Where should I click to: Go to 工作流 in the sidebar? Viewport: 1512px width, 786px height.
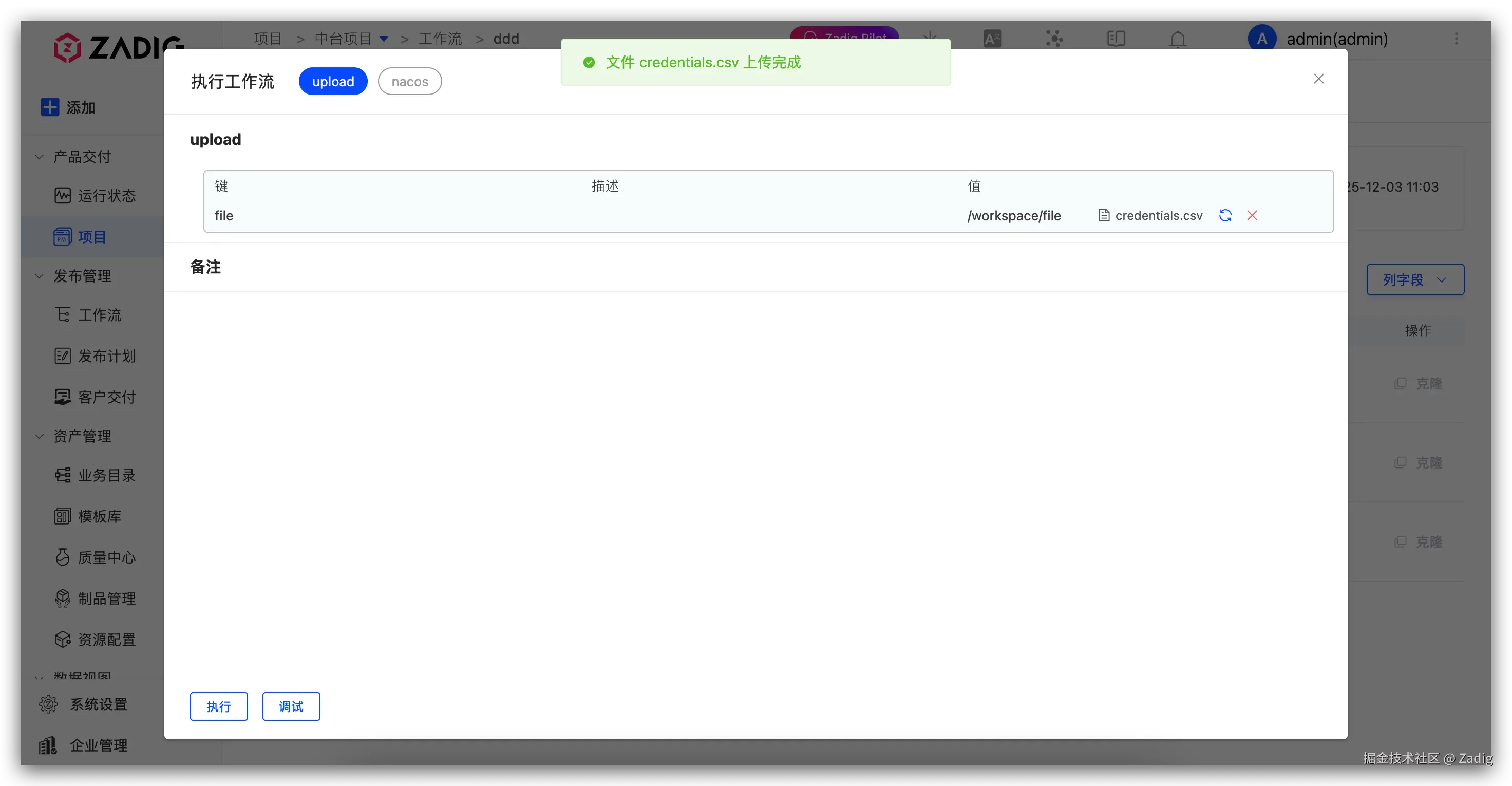tap(99, 315)
